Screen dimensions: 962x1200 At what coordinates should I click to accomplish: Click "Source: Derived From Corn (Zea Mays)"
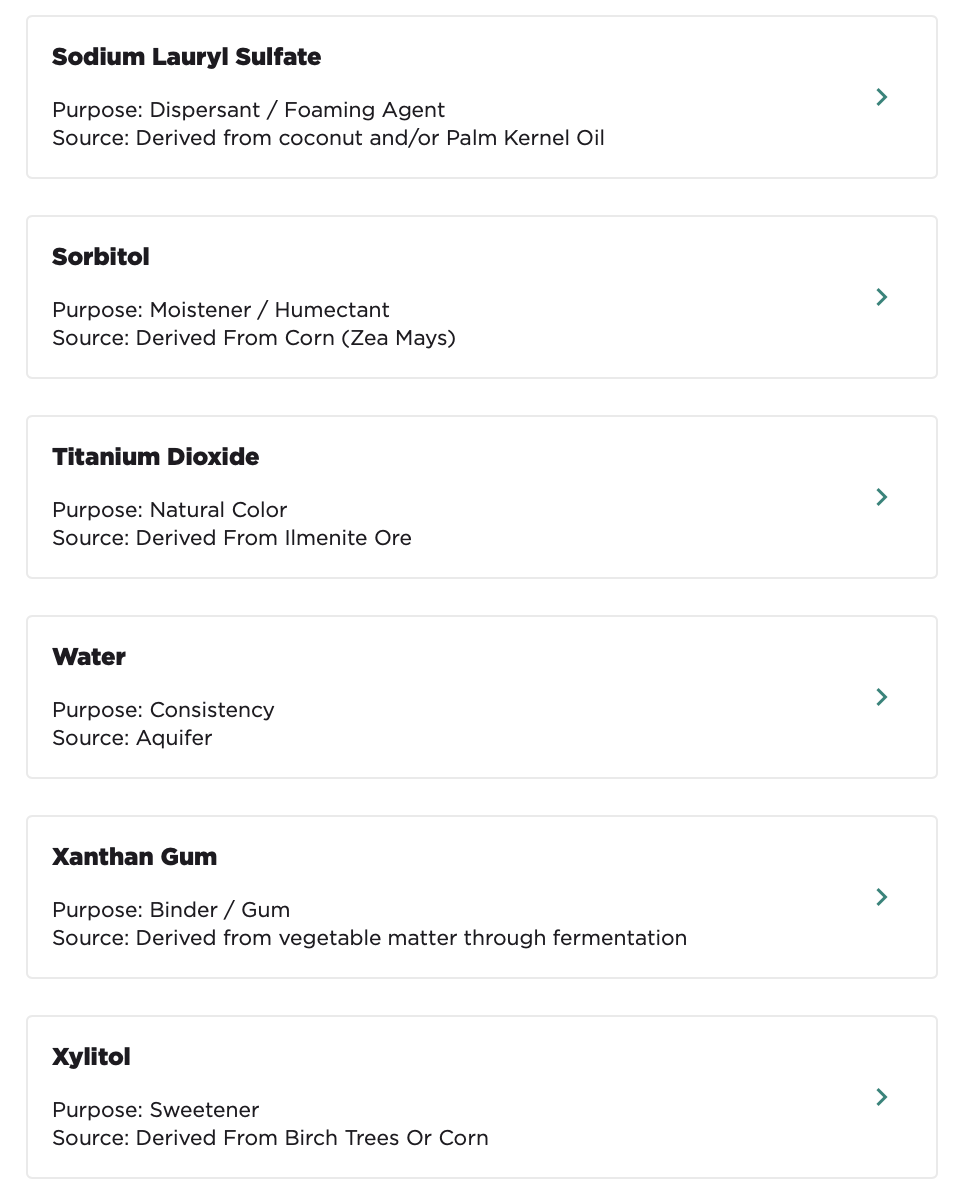click(x=254, y=338)
